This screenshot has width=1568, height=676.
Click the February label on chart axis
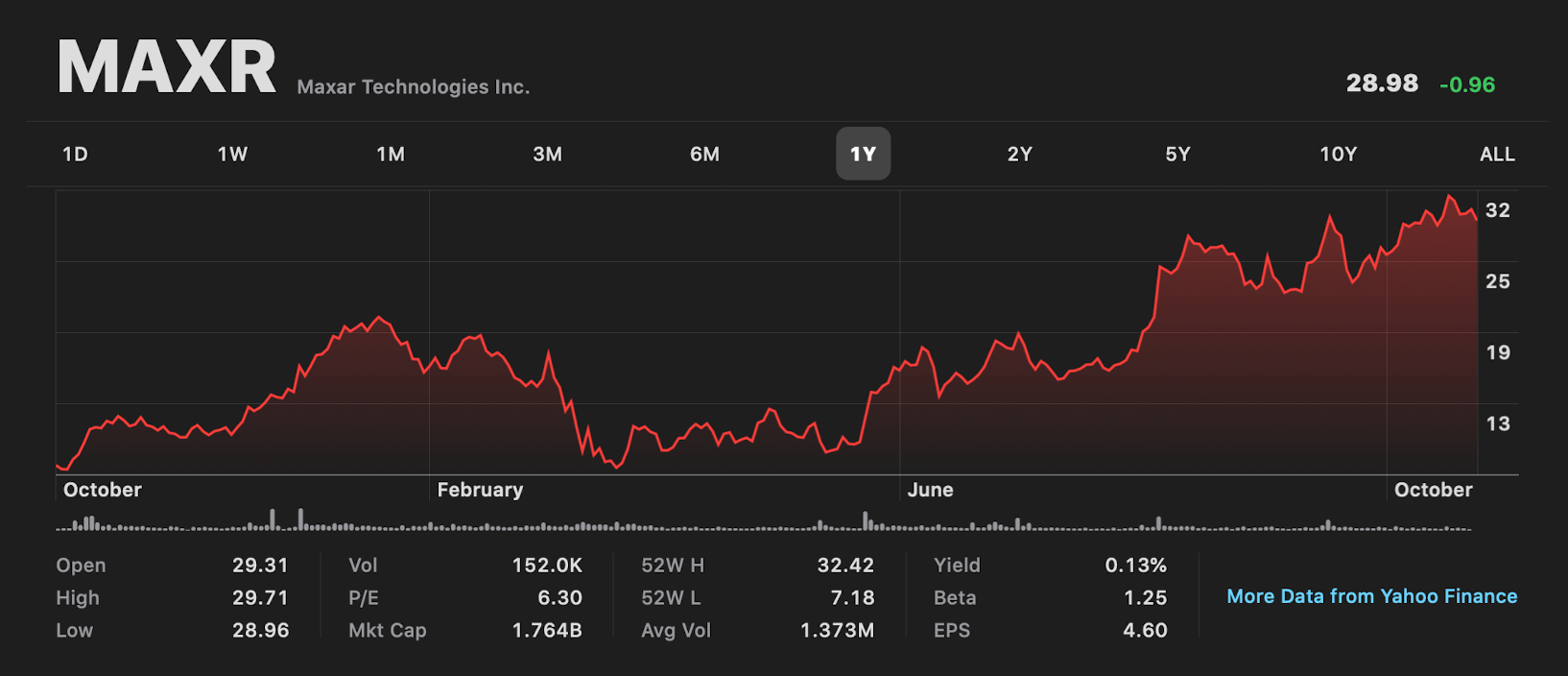tap(481, 490)
